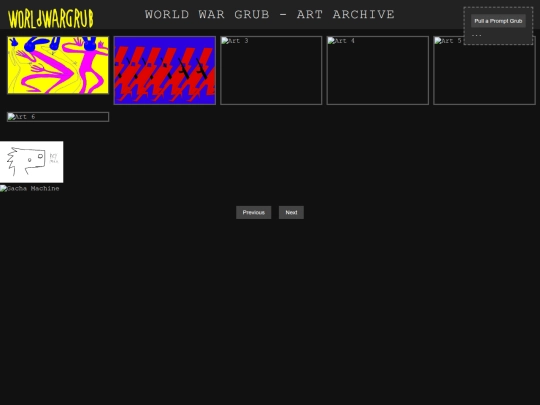Click Pull a Prompt Grub button
540x405 pixels.
coord(498,21)
